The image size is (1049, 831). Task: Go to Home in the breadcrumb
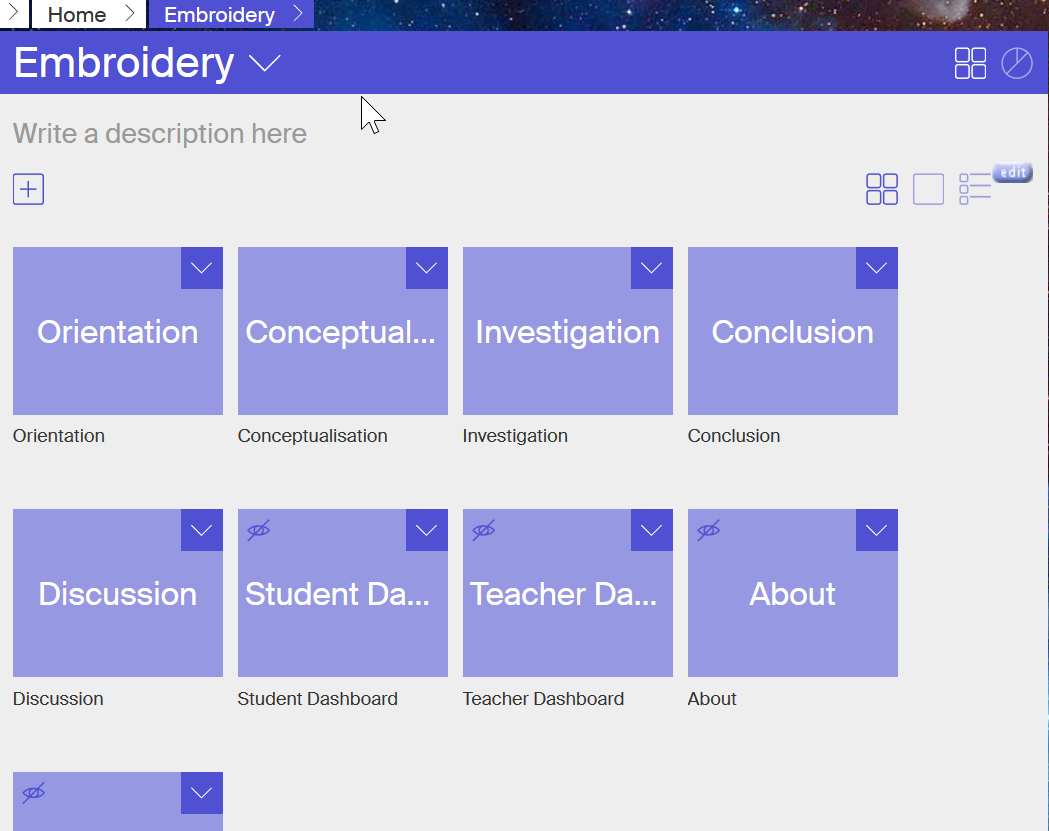click(x=77, y=14)
